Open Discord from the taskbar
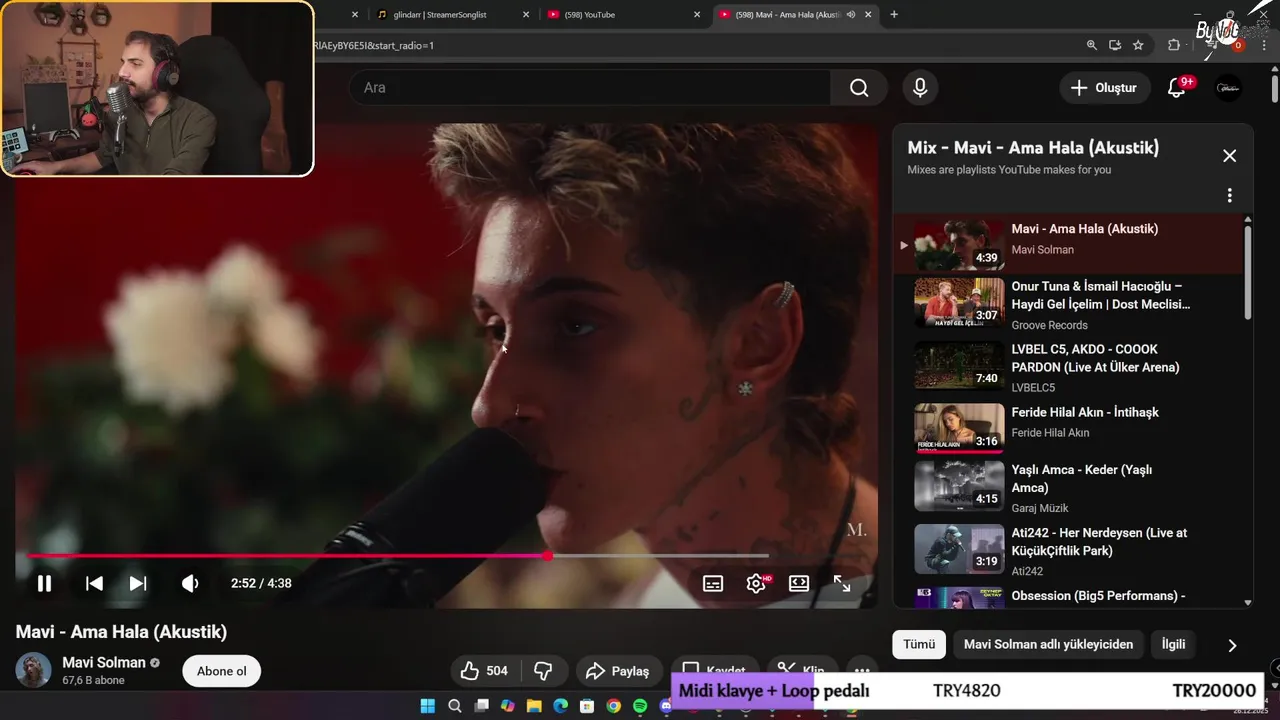This screenshot has width=1280, height=720. 666,706
